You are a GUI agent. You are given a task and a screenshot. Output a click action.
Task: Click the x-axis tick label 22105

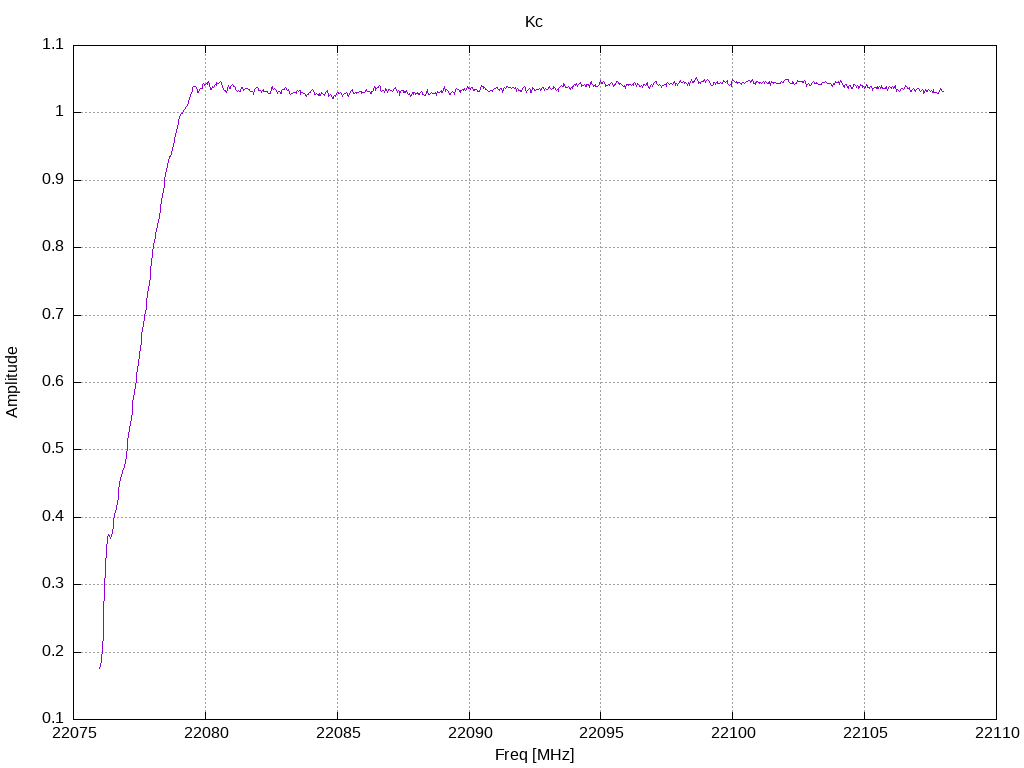tap(865, 733)
